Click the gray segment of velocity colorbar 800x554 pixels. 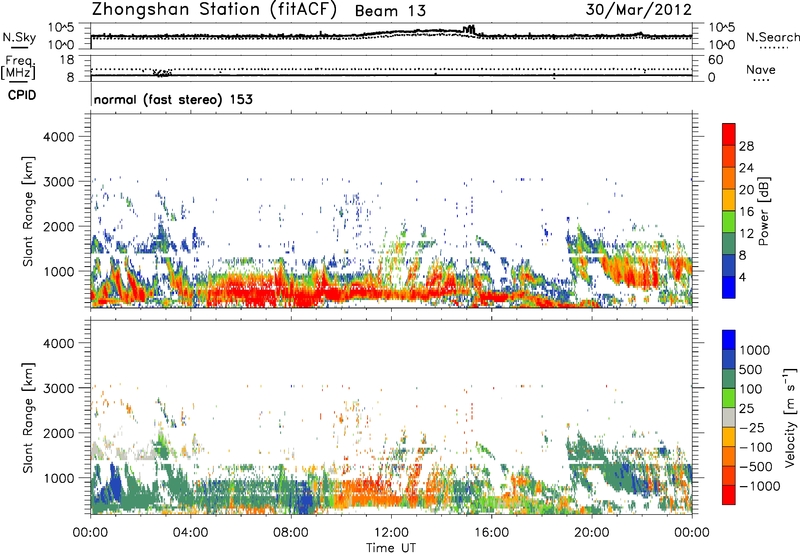pyautogui.click(x=729, y=417)
